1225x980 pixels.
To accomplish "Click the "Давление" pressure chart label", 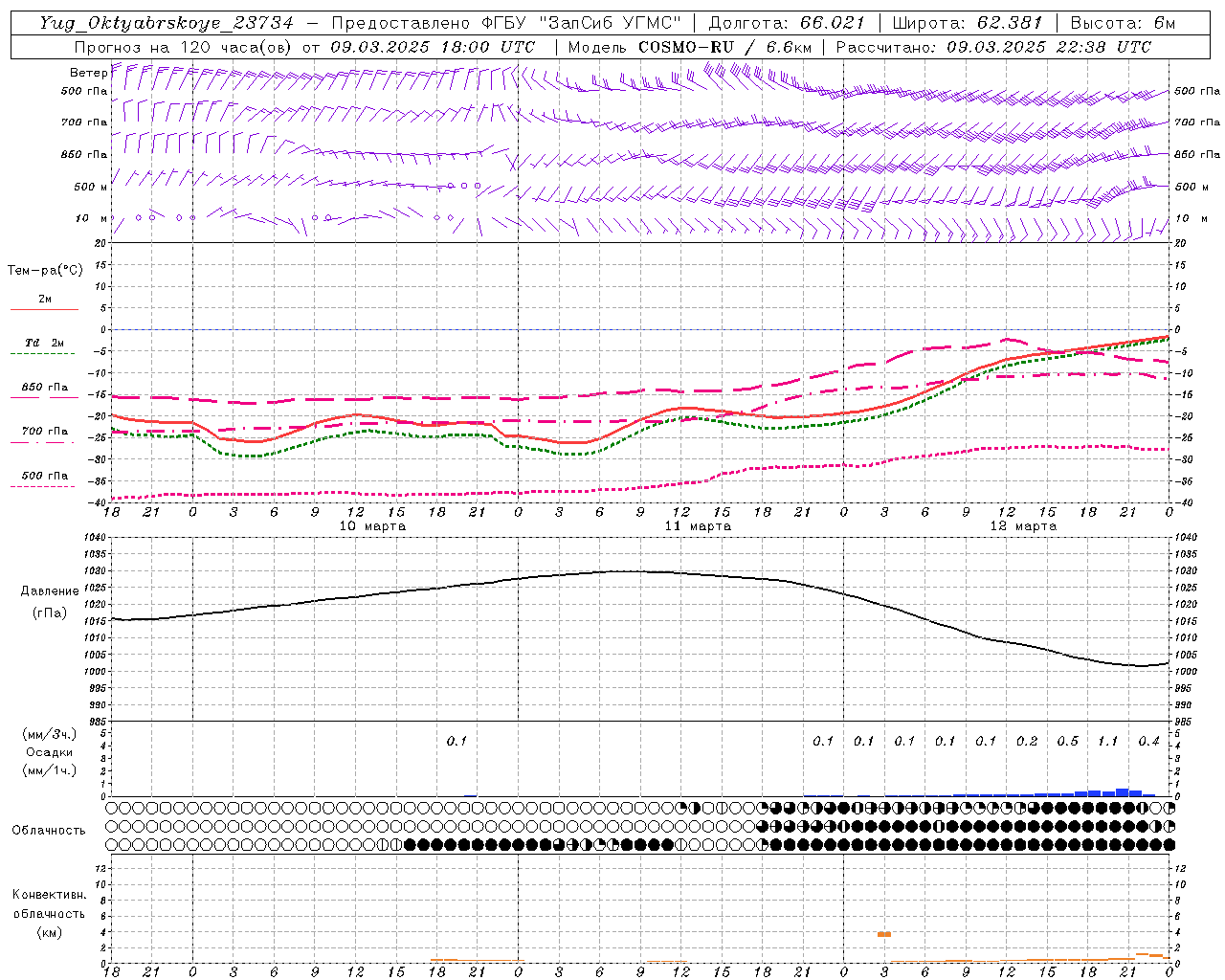I will tap(50, 591).
